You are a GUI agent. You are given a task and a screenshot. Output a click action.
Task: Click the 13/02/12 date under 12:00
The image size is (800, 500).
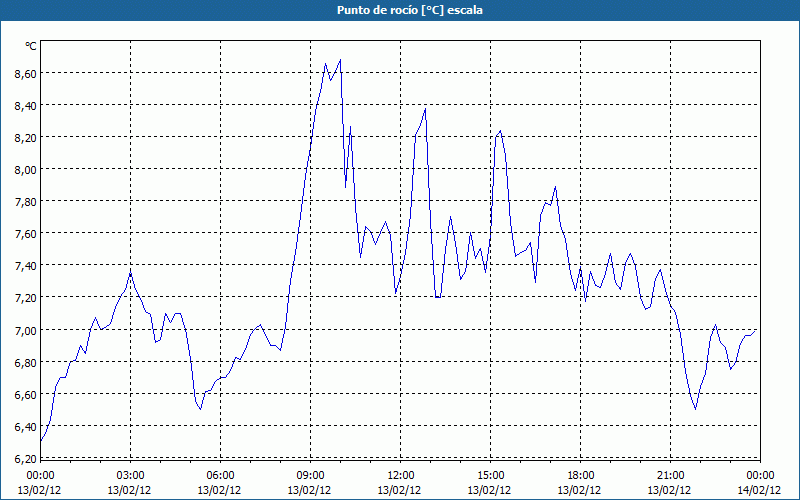tap(399, 490)
